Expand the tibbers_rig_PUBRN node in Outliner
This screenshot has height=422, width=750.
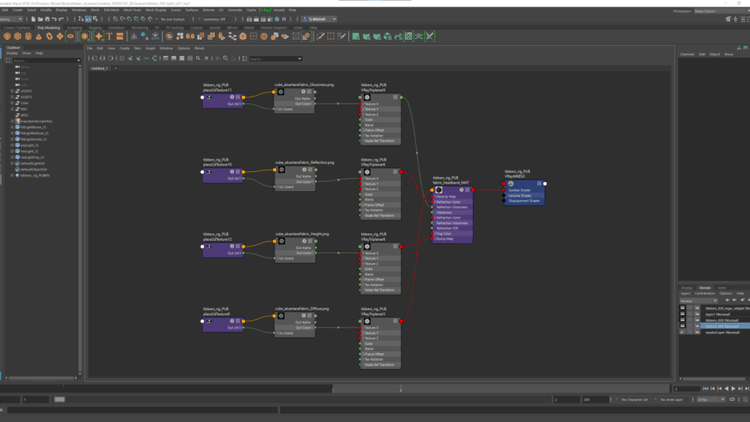pos(12,176)
